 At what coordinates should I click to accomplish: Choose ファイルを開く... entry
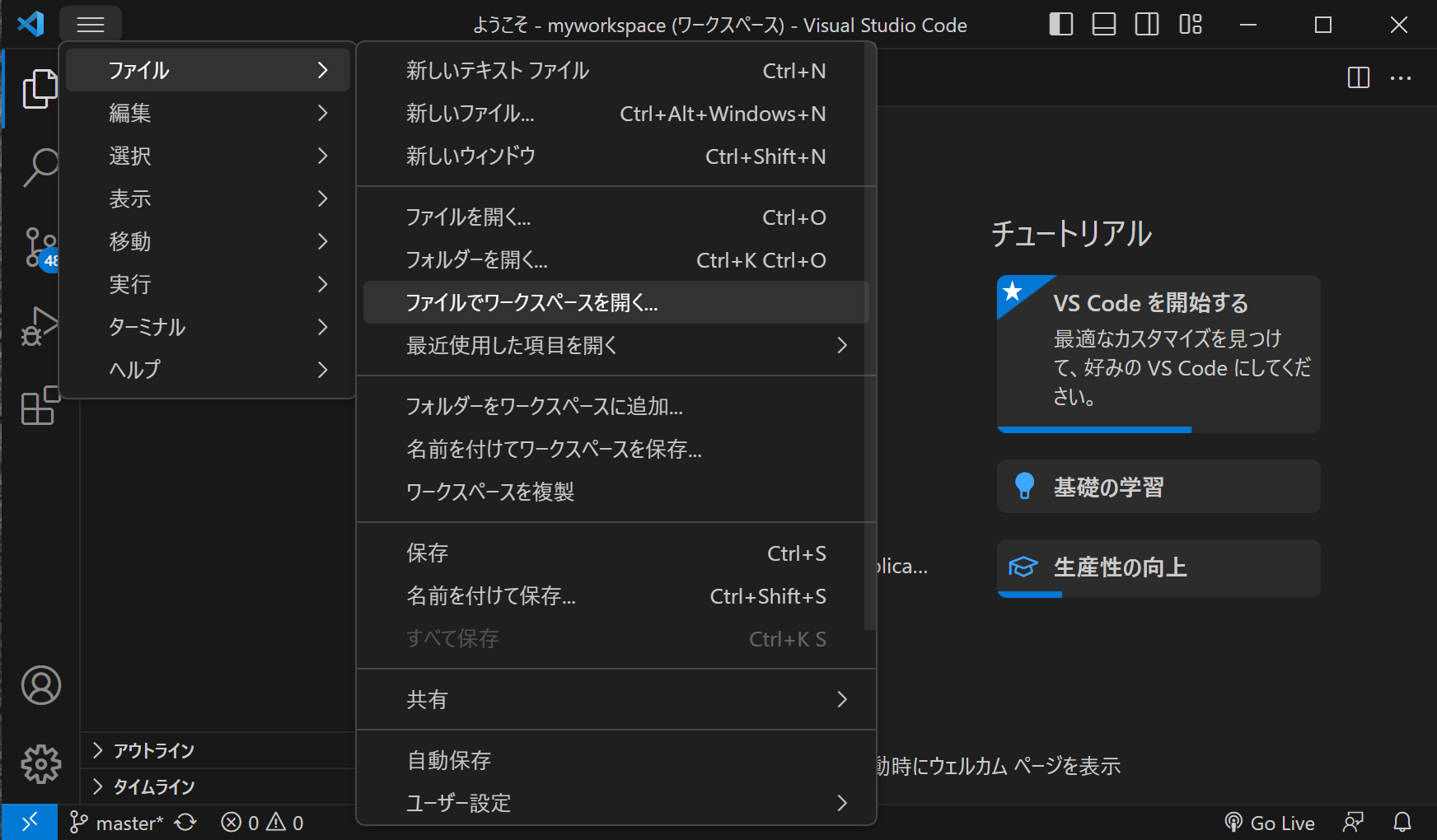pos(616,217)
